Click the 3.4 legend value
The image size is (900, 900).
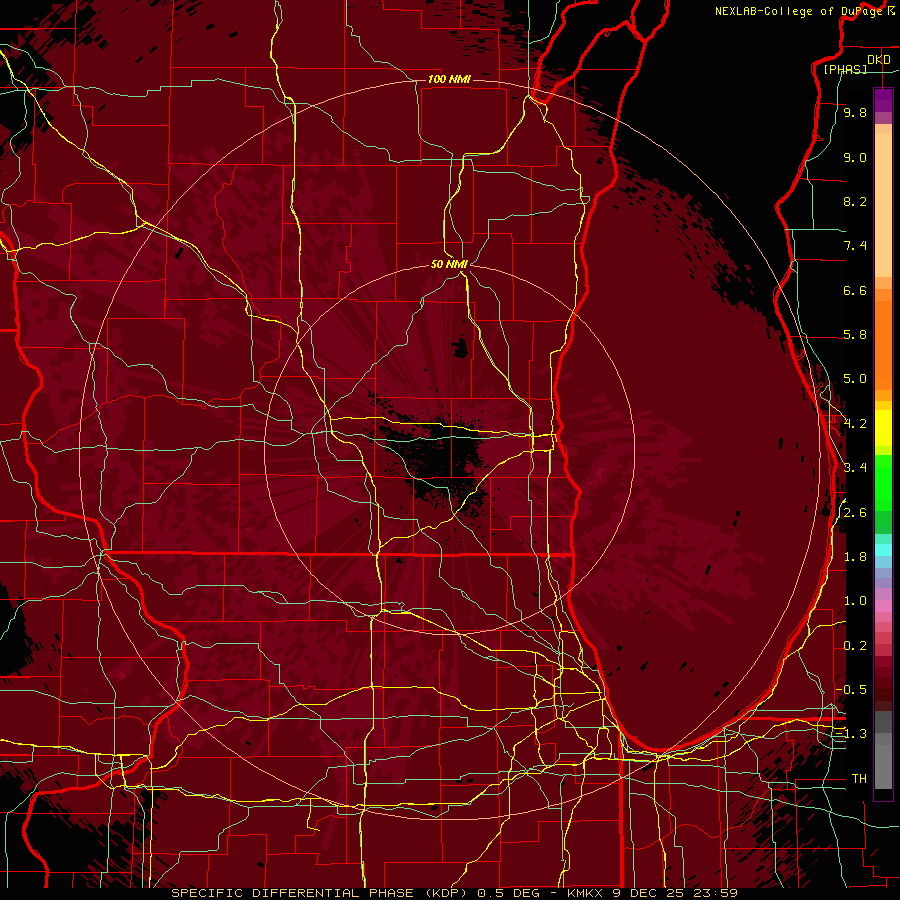pos(855,468)
